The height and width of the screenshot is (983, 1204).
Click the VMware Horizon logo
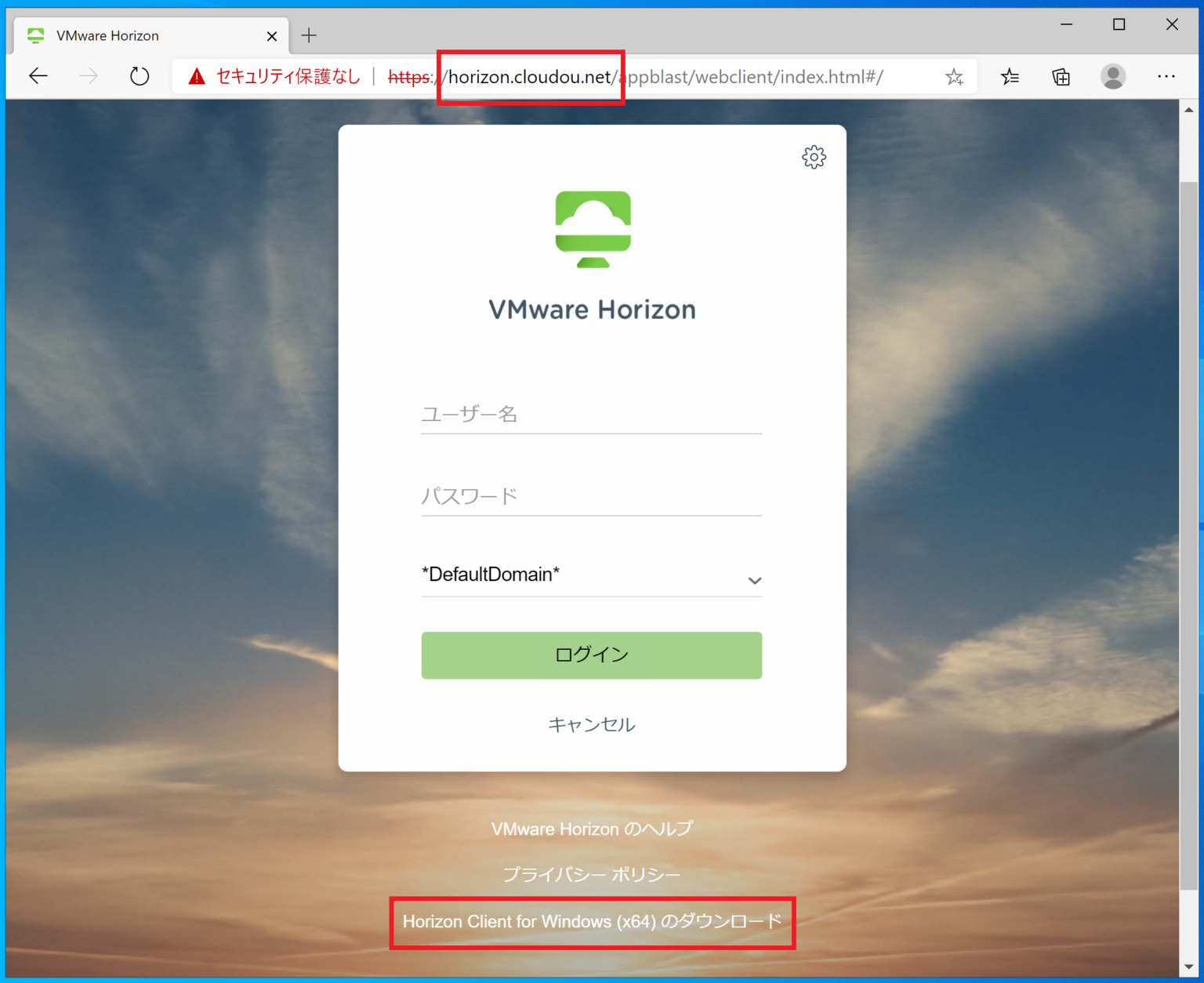[593, 229]
